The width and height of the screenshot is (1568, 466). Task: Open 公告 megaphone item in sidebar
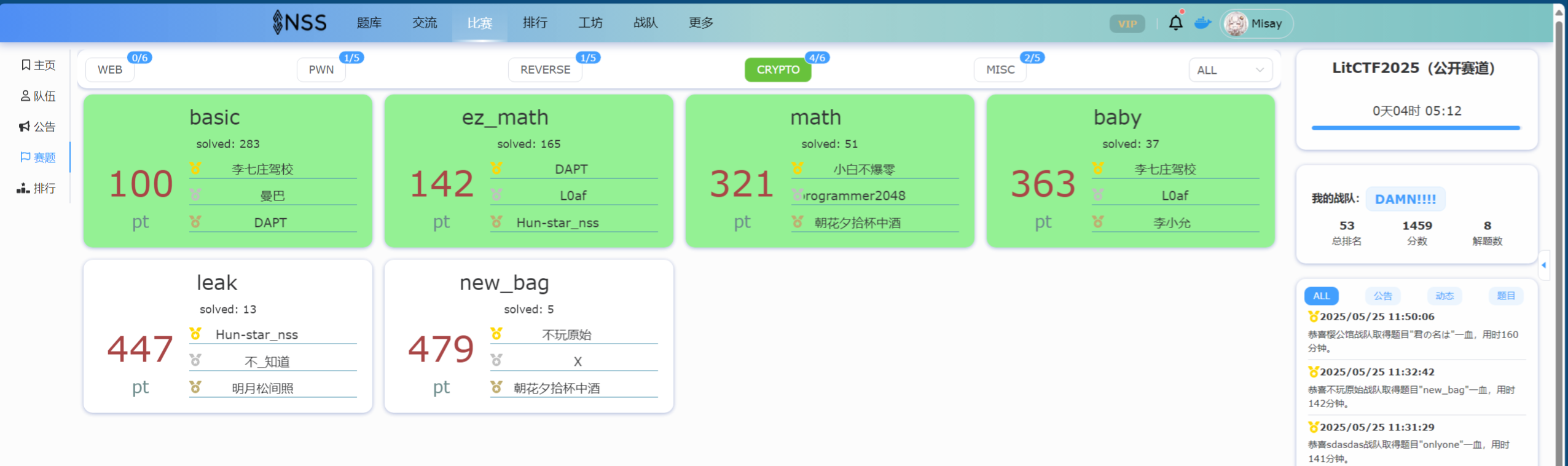38,127
